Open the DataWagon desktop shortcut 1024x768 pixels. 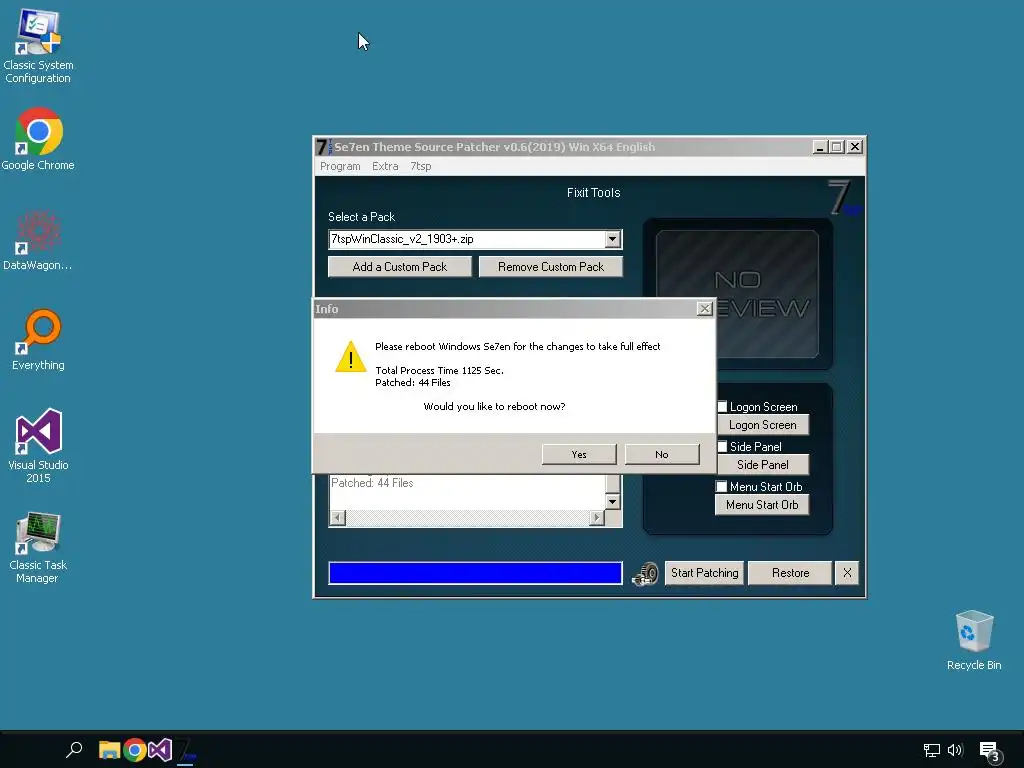(x=38, y=240)
